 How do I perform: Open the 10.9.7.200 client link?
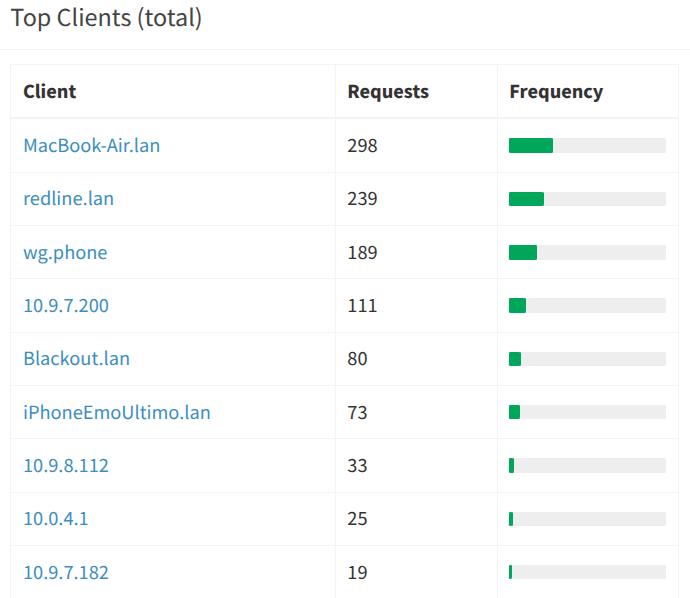(66, 306)
